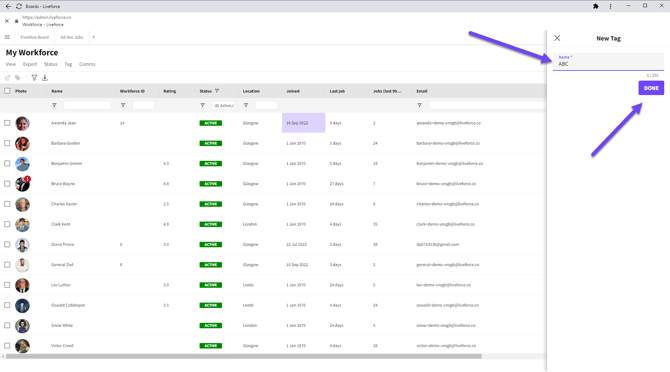This screenshot has height=372, width=670.
Task: Open Victor Creed's profile photo
Action: (22, 346)
